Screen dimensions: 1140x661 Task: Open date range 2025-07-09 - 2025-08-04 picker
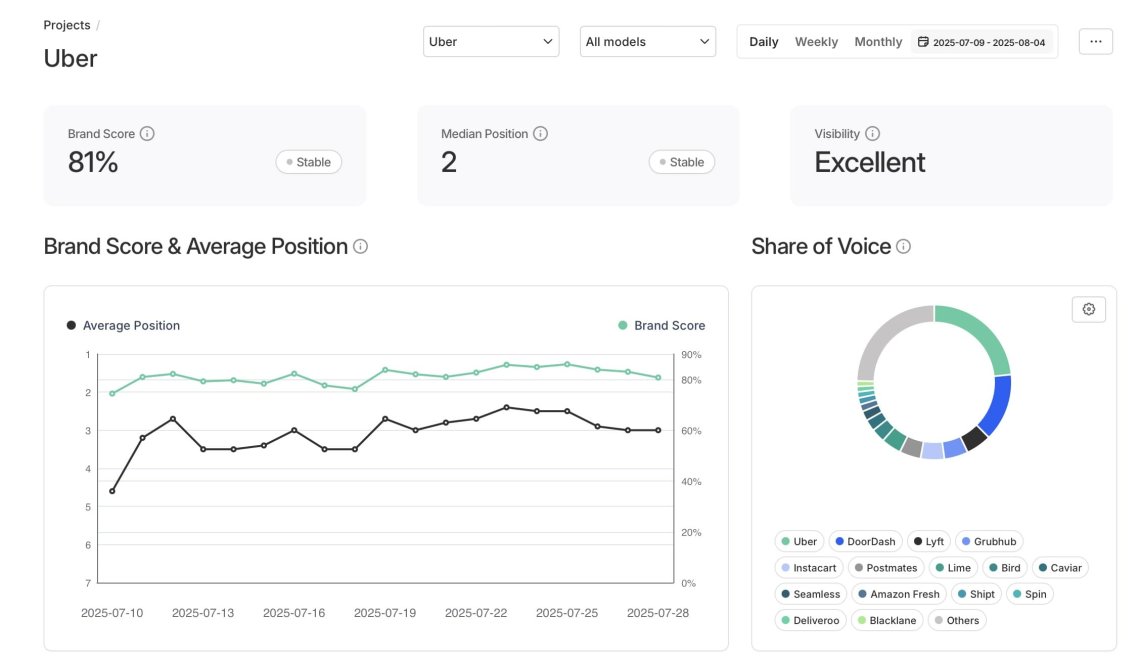982,42
